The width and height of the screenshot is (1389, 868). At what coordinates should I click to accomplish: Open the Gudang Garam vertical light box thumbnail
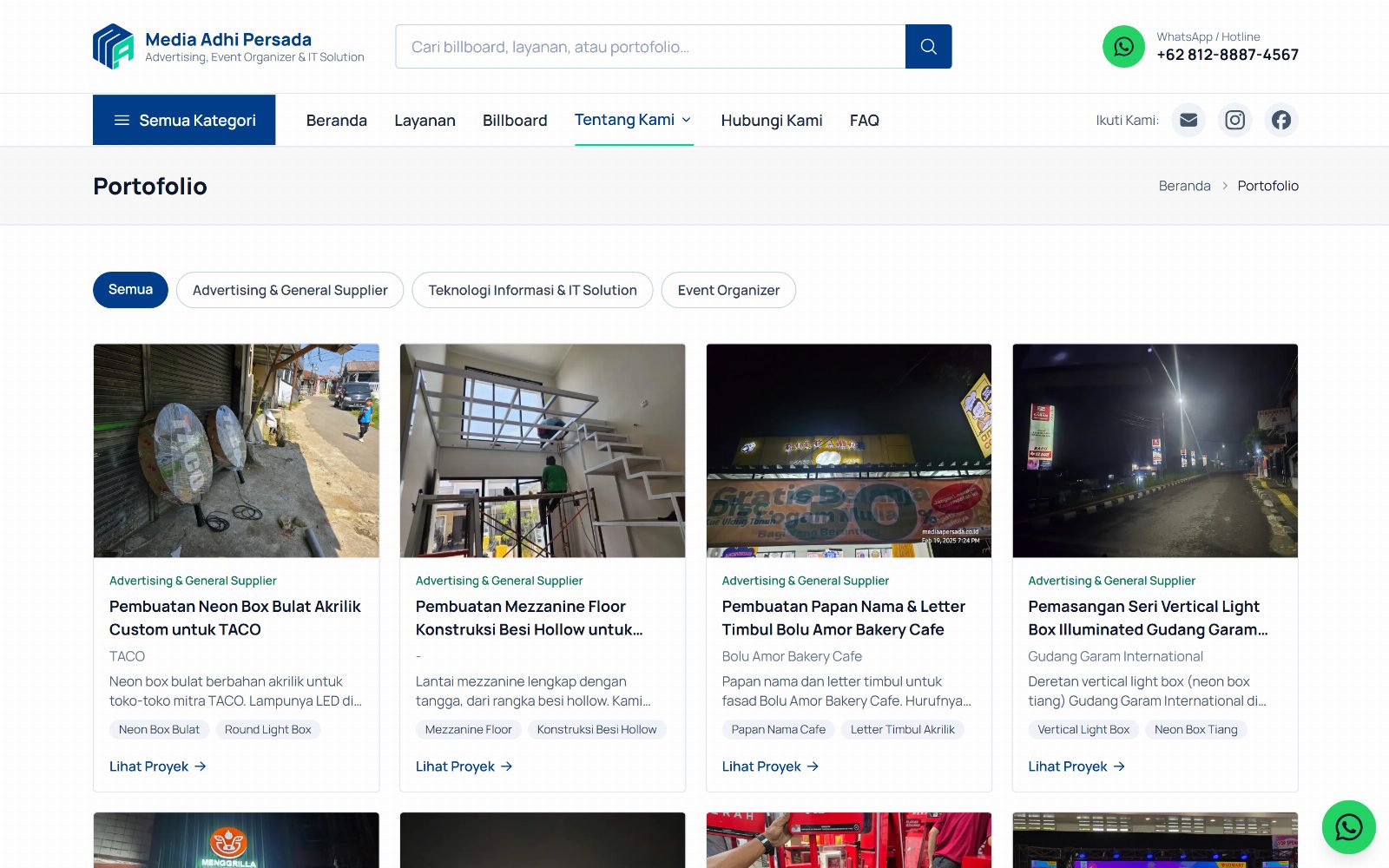[1155, 450]
